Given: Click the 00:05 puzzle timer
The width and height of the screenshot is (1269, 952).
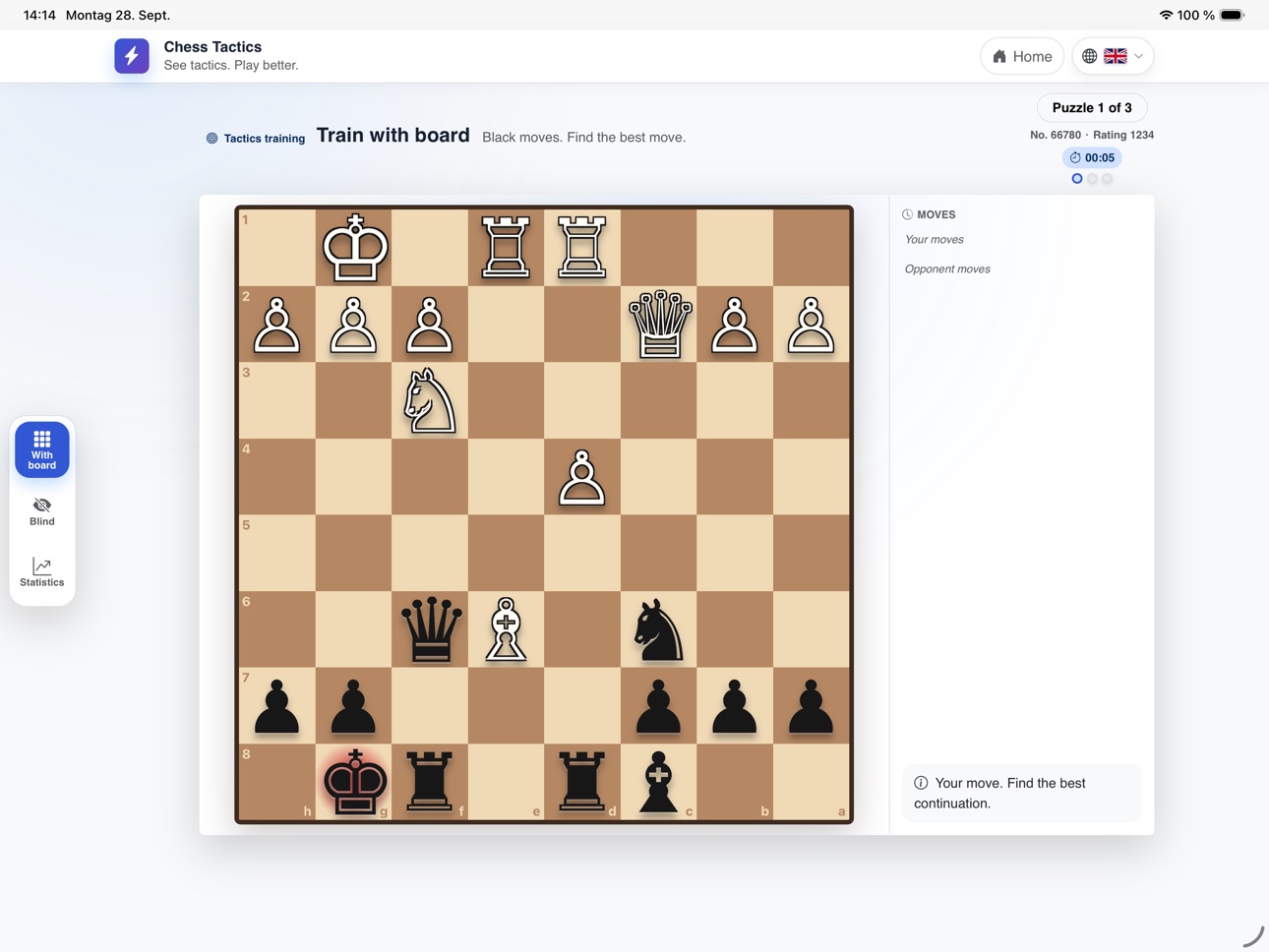Looking at the screenshot, I should click(x=1092, y=157).
